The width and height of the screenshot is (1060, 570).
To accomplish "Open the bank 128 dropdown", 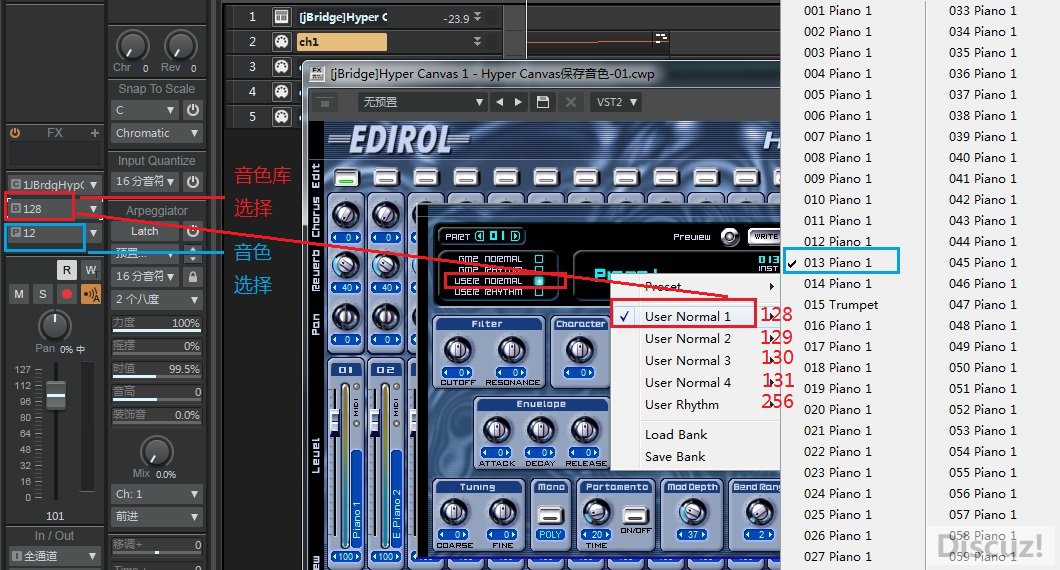I will [54, 208].
